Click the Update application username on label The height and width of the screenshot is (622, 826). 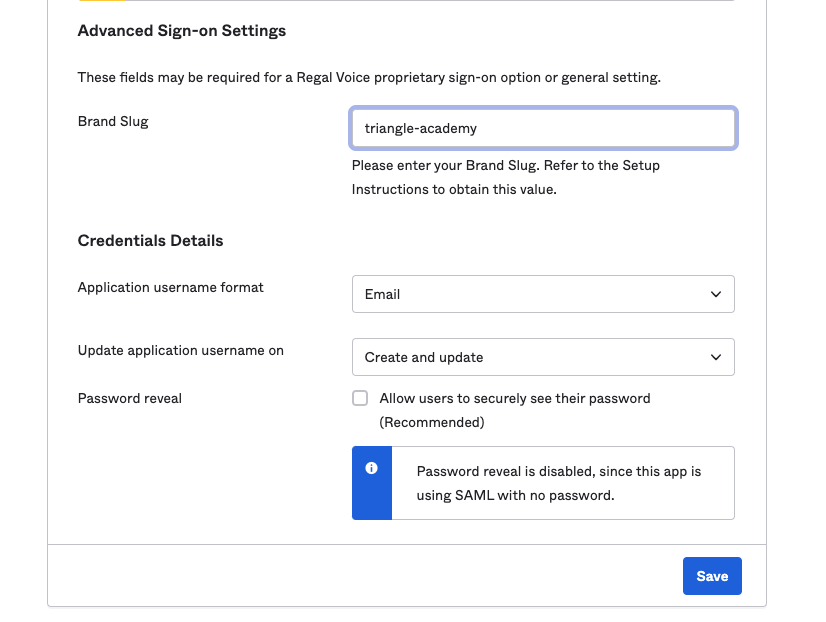point(181,350)
